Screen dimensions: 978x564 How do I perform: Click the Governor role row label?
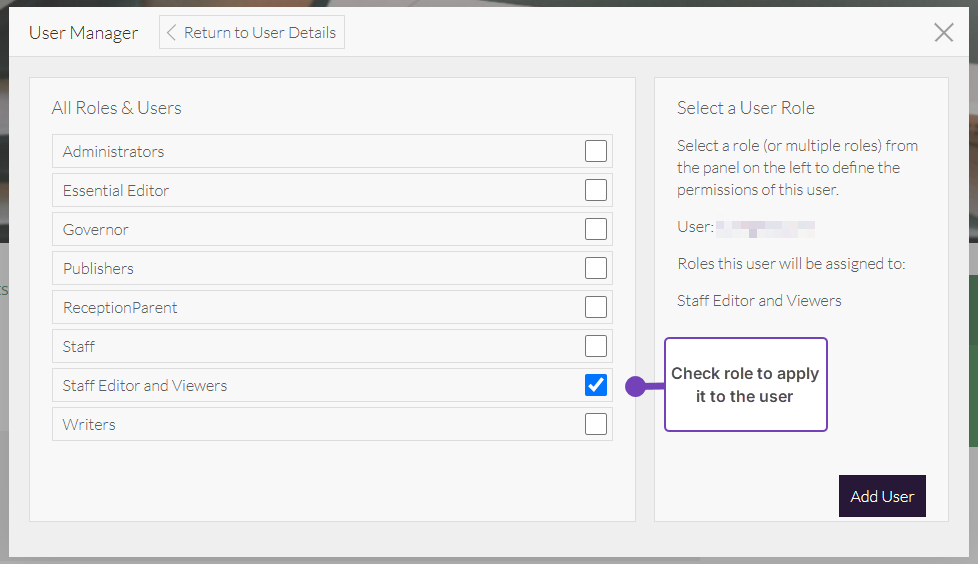tap(96, 230)
